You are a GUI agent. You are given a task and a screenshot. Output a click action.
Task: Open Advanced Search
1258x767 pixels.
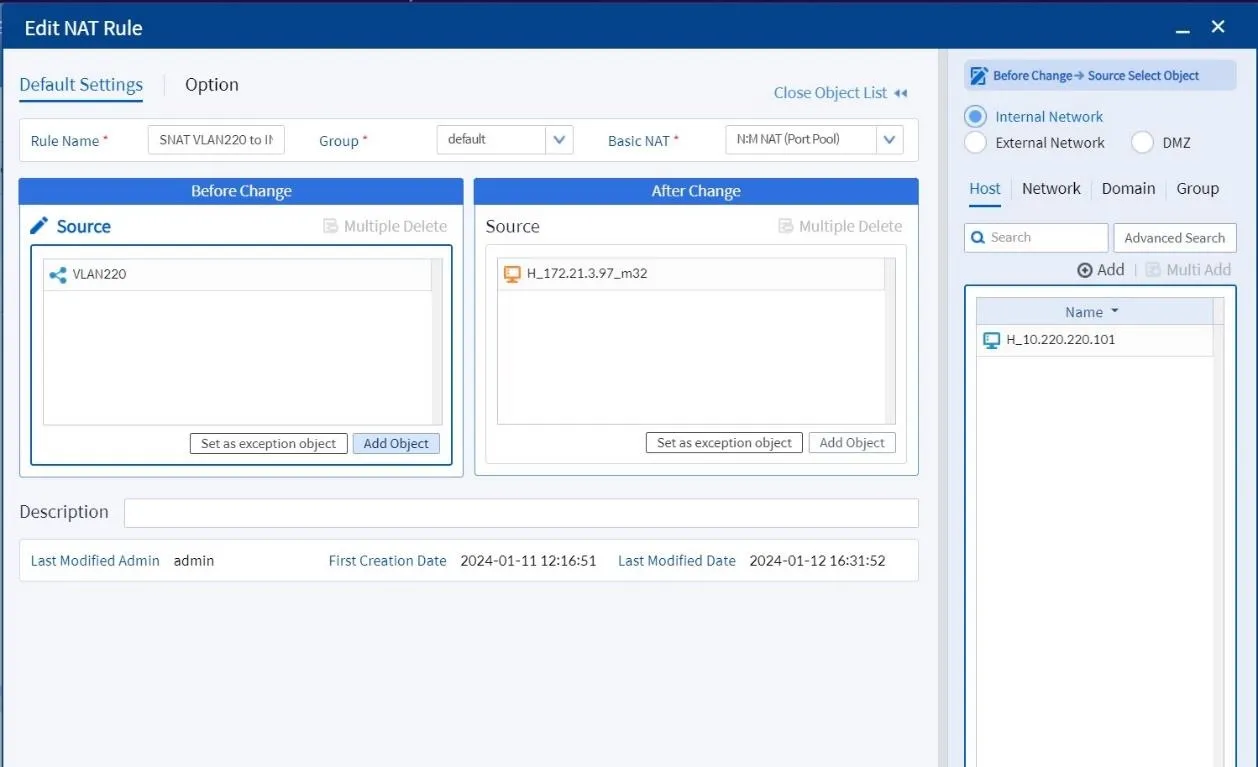1174,238
